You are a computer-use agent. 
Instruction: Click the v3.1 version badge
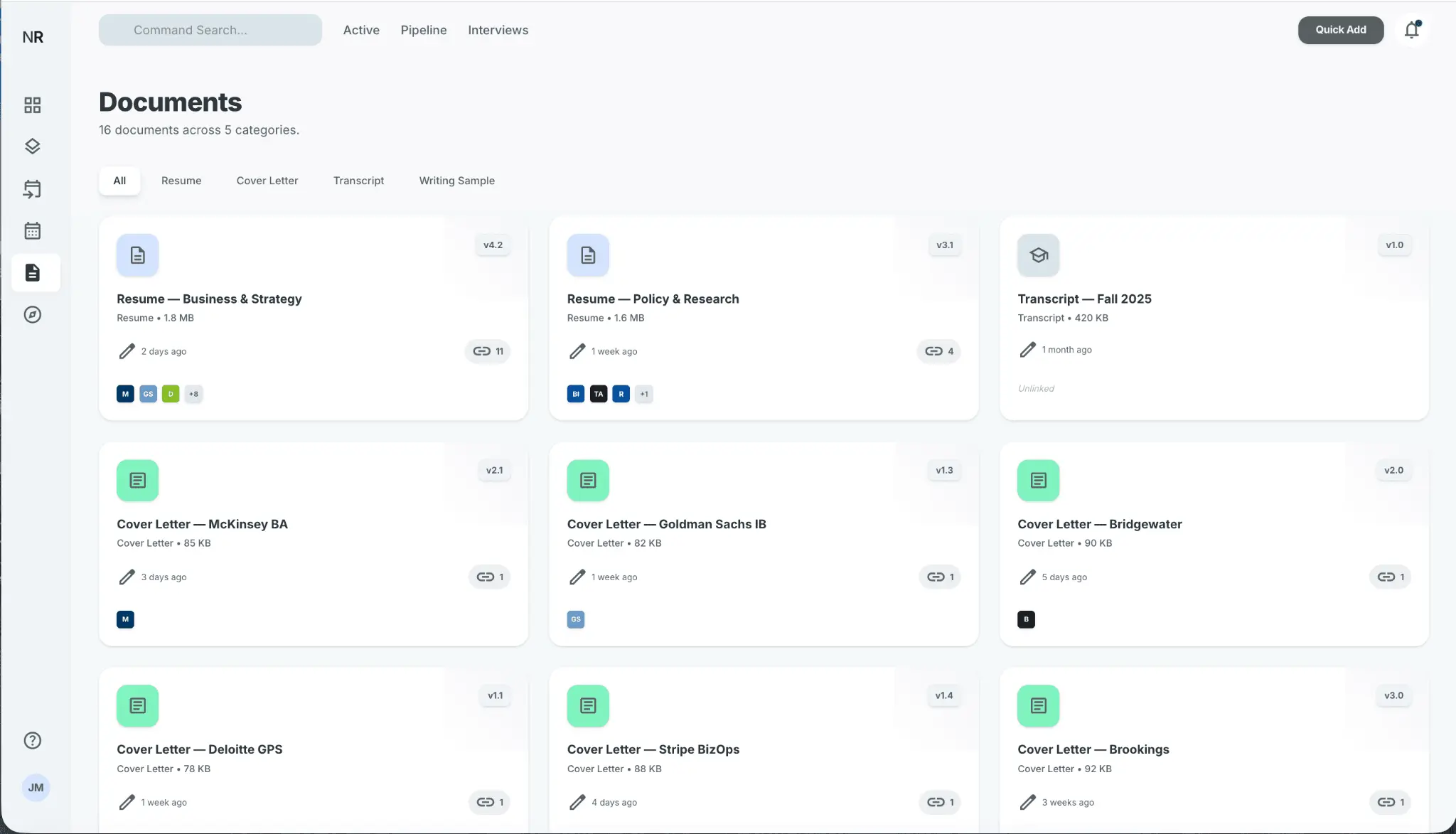[x=945, y=245]
